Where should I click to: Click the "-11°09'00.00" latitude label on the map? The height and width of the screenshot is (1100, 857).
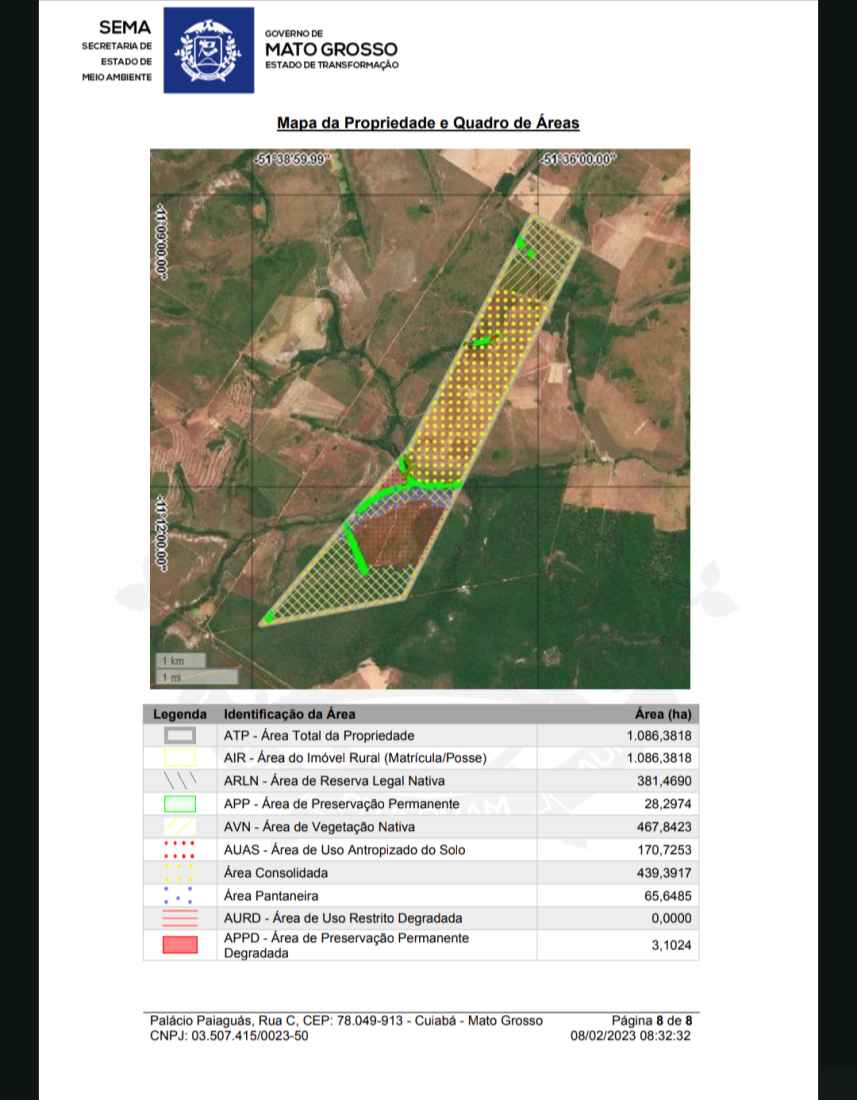tap(161, 242)
